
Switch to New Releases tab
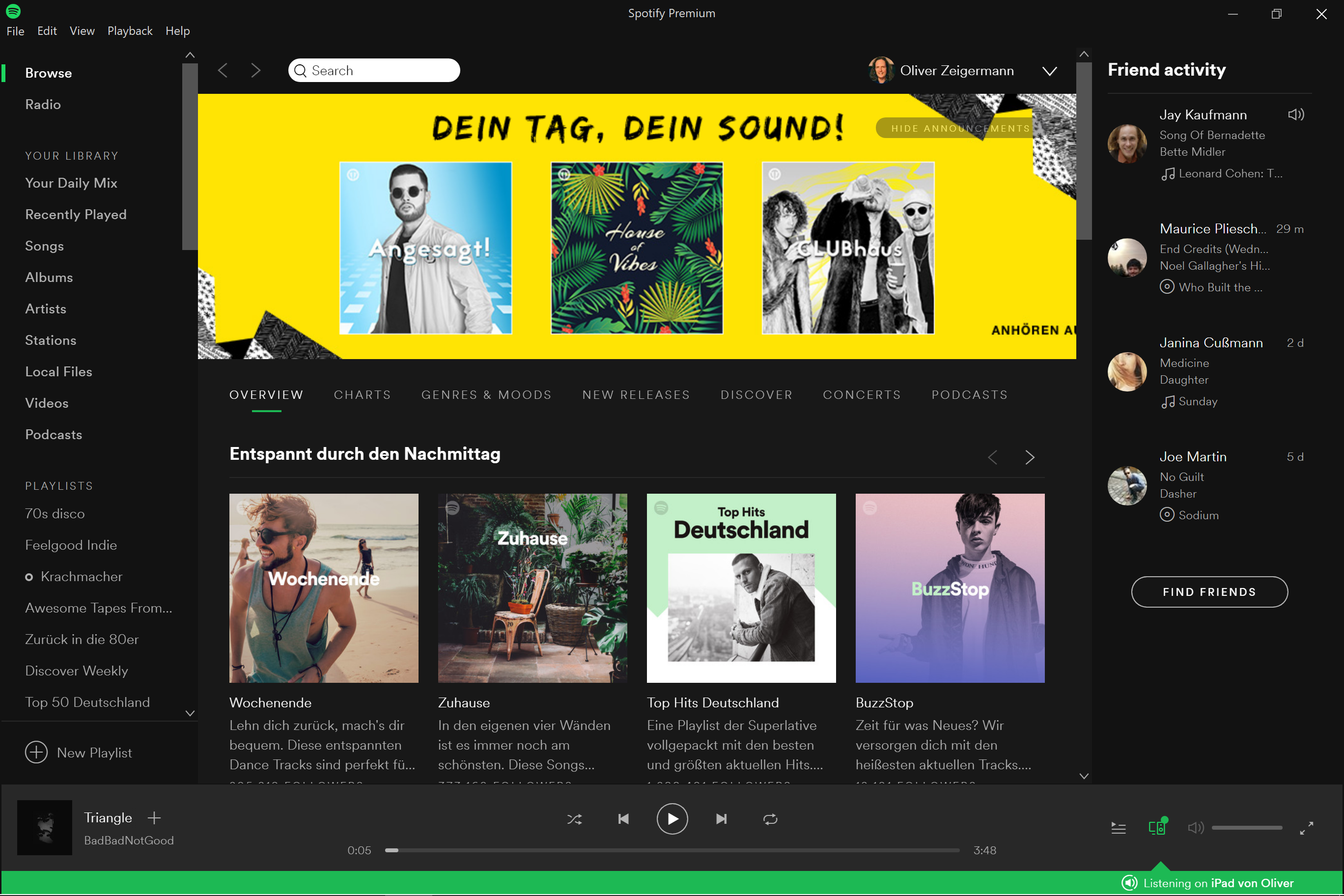coord(636,395)
